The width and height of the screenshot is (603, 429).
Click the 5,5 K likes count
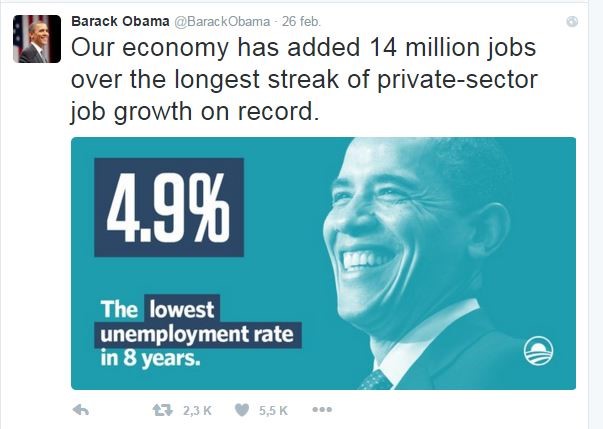pyautogui.click(x=273, y=411)
